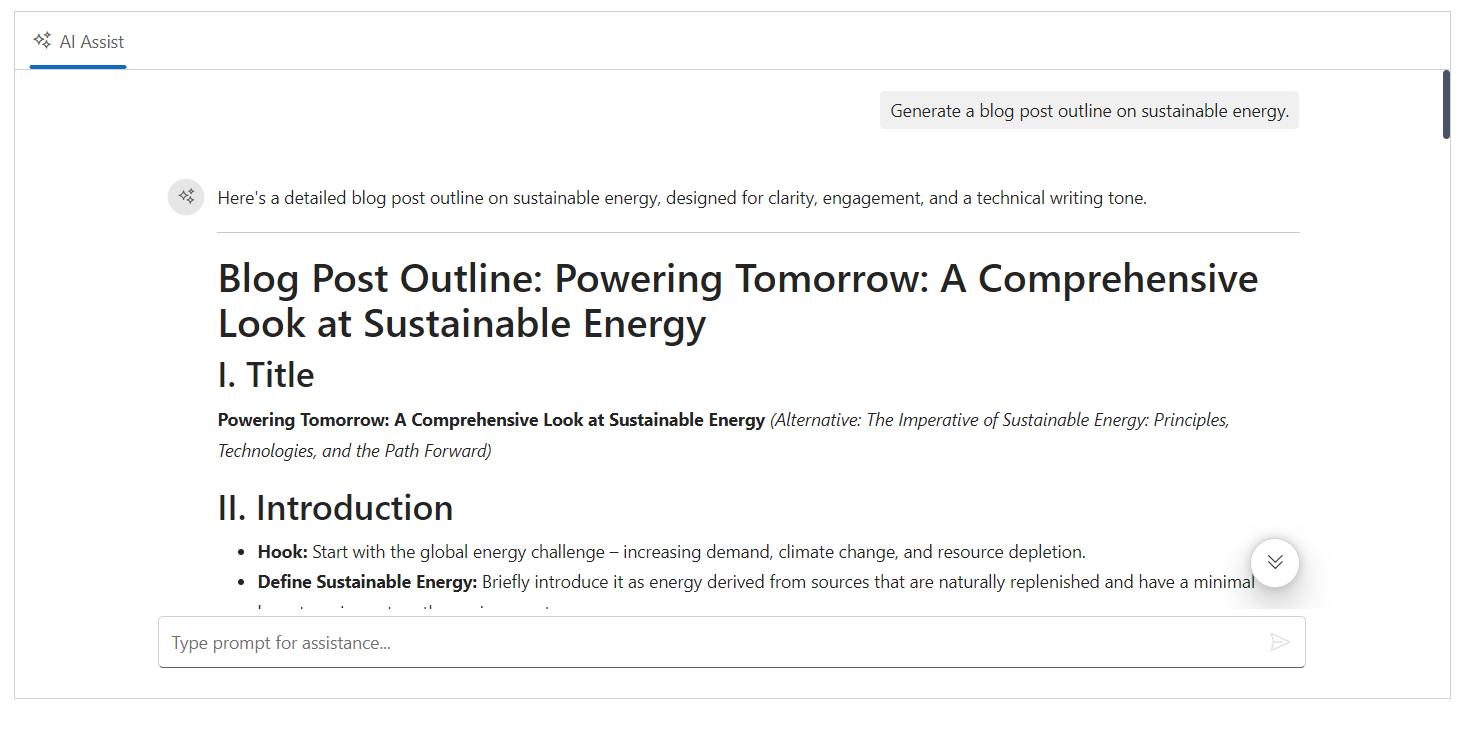
Task: Click the bold "Powering Tomorrow" title under I. Title
Action: 491,421
